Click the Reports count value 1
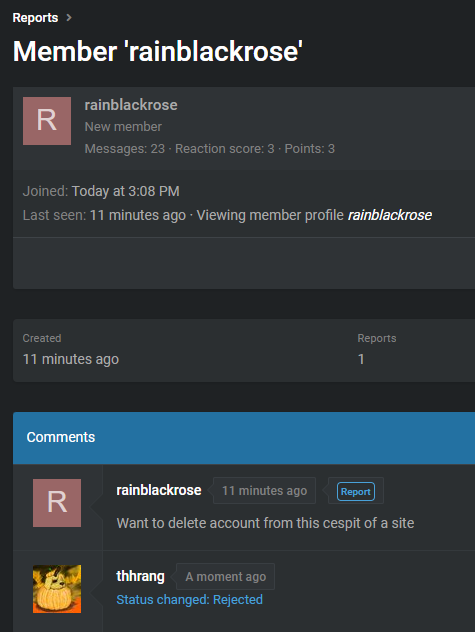The image size is (475, 632). [x=361, y=359]
